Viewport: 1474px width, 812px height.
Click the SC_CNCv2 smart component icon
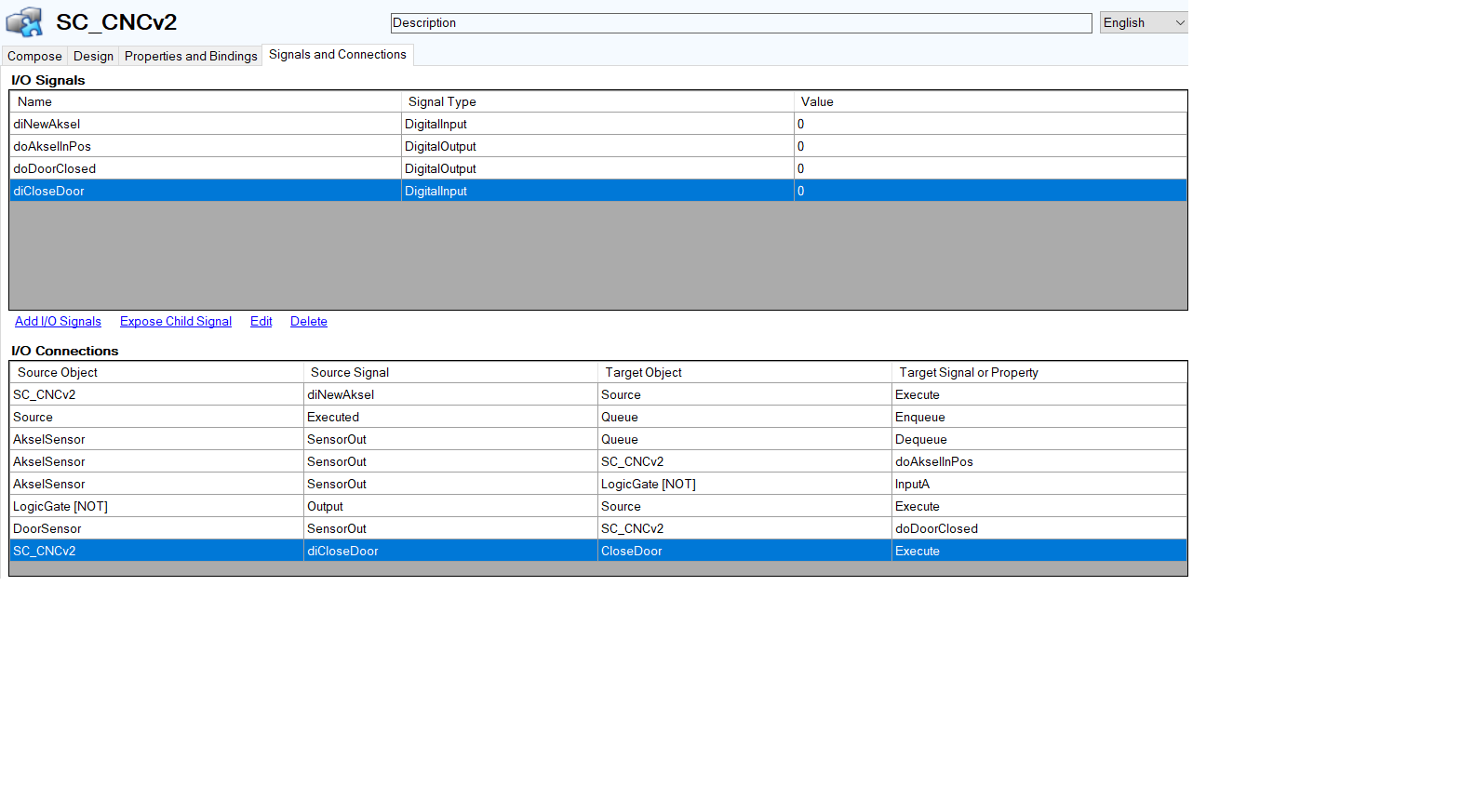pos(24,21)
